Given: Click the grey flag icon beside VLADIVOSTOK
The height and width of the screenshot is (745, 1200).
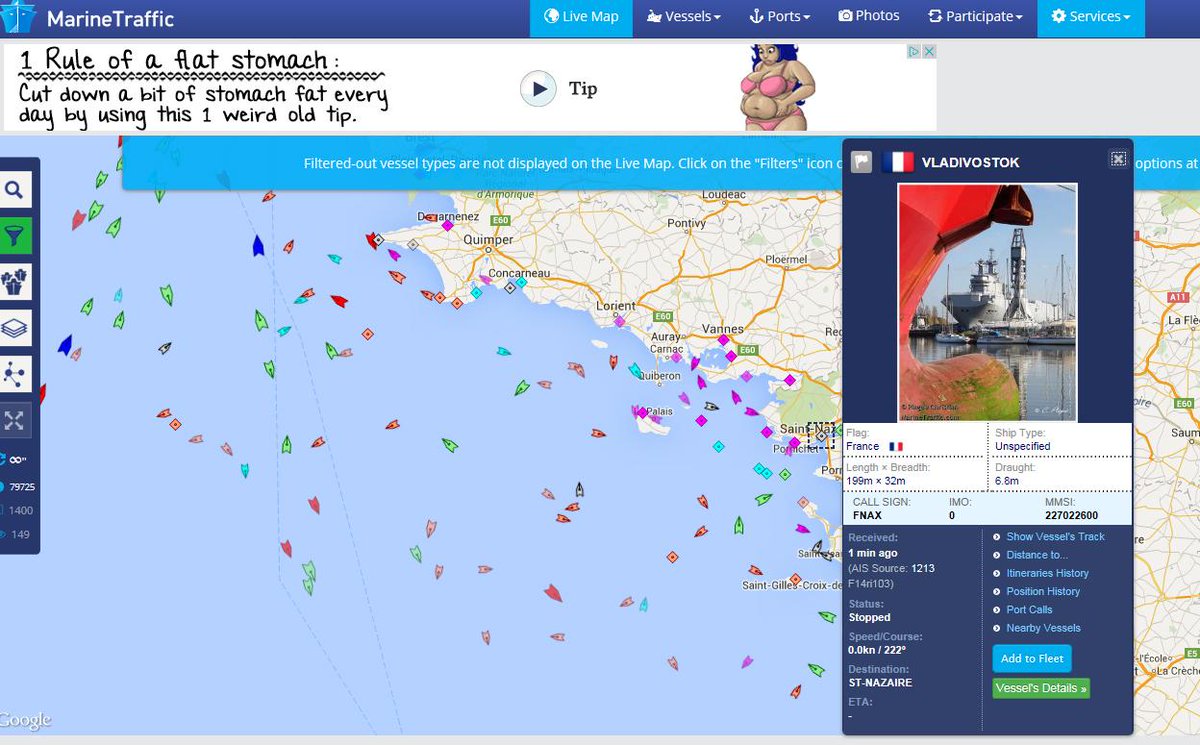Looking at the screenshot, I should tap(861, 162).
